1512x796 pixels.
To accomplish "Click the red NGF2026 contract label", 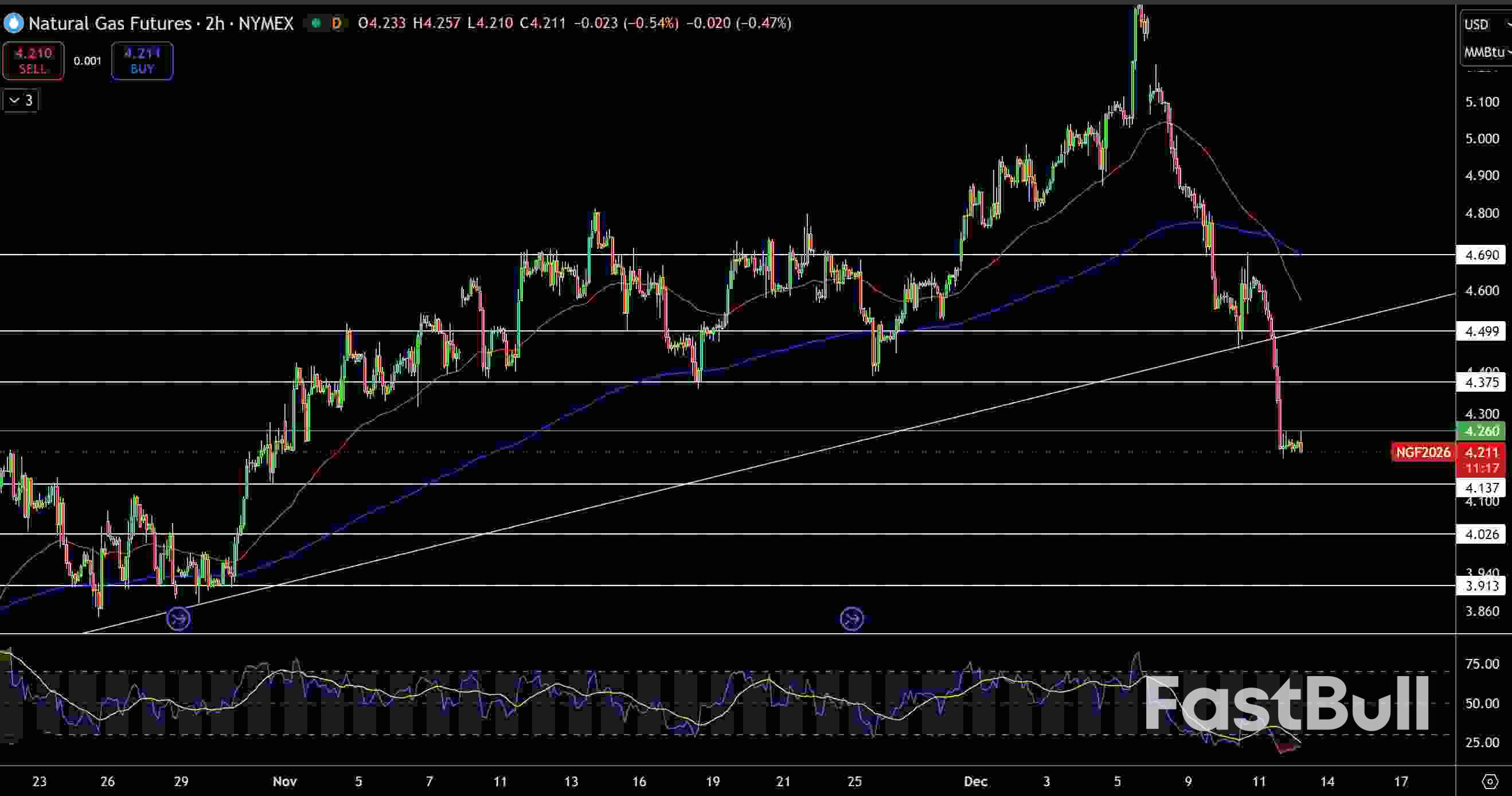I will (x=1423, y=452).
